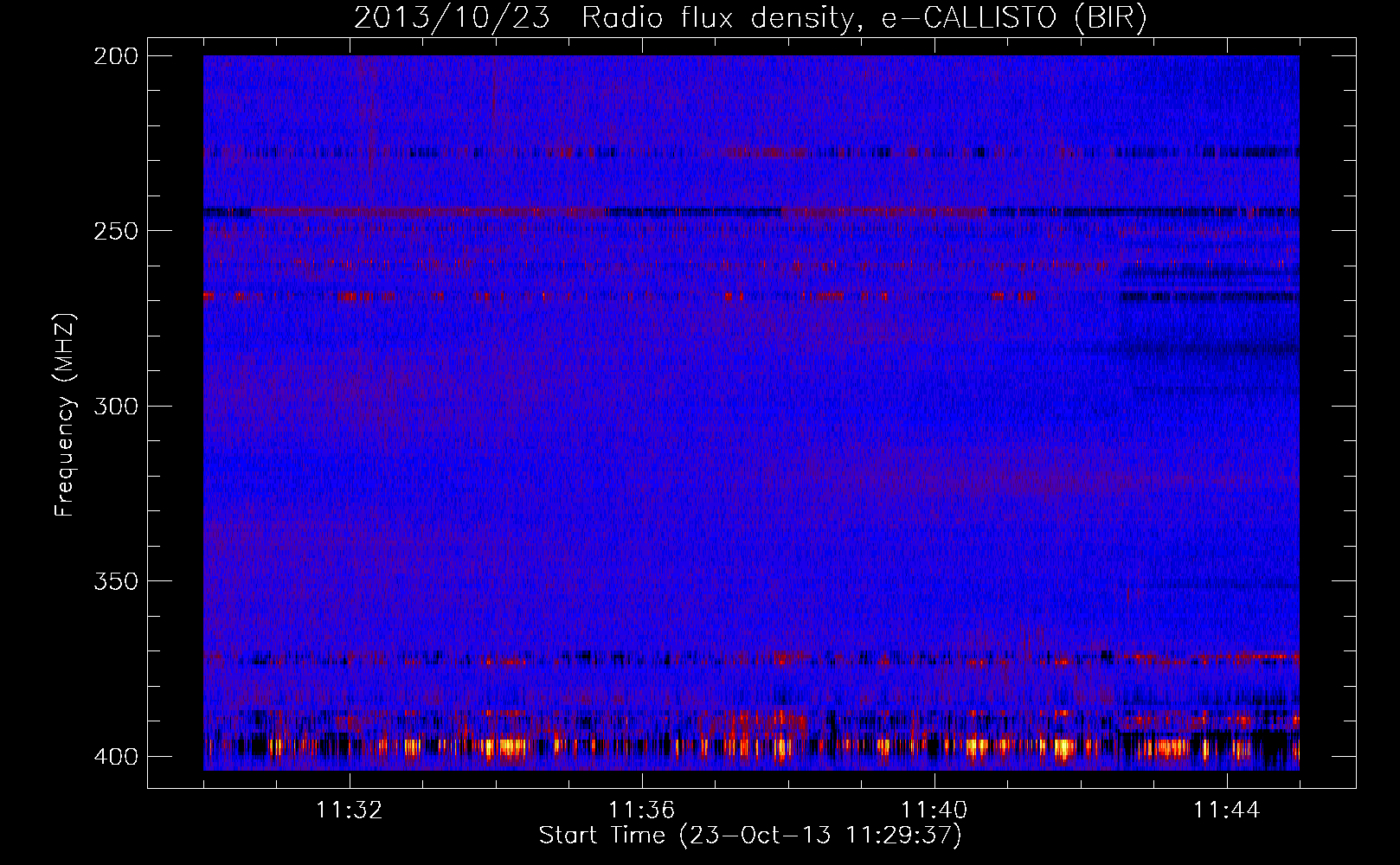The width and height of the screenshot is (1400, 865).
Task: Click the 'Start Time (23-Oct-13 11:29:37)' label
Action: click(750, 836)
